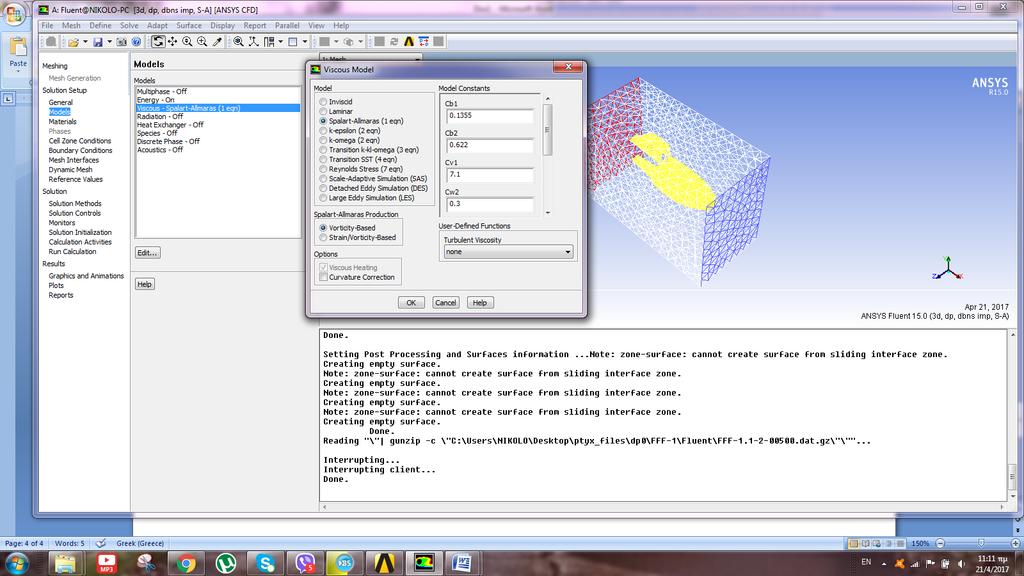Click Cancel in Viscous Model dialog
1024x576 pixels.
[x=445, y=303]
